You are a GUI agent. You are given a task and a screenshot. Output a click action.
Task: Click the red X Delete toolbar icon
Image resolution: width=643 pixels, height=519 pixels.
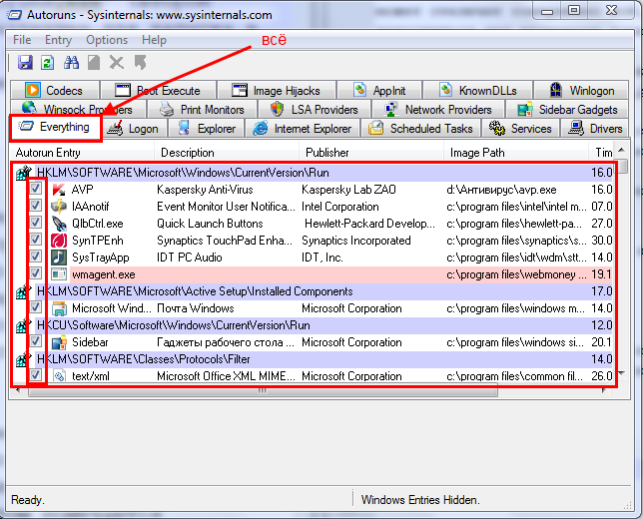116,63
